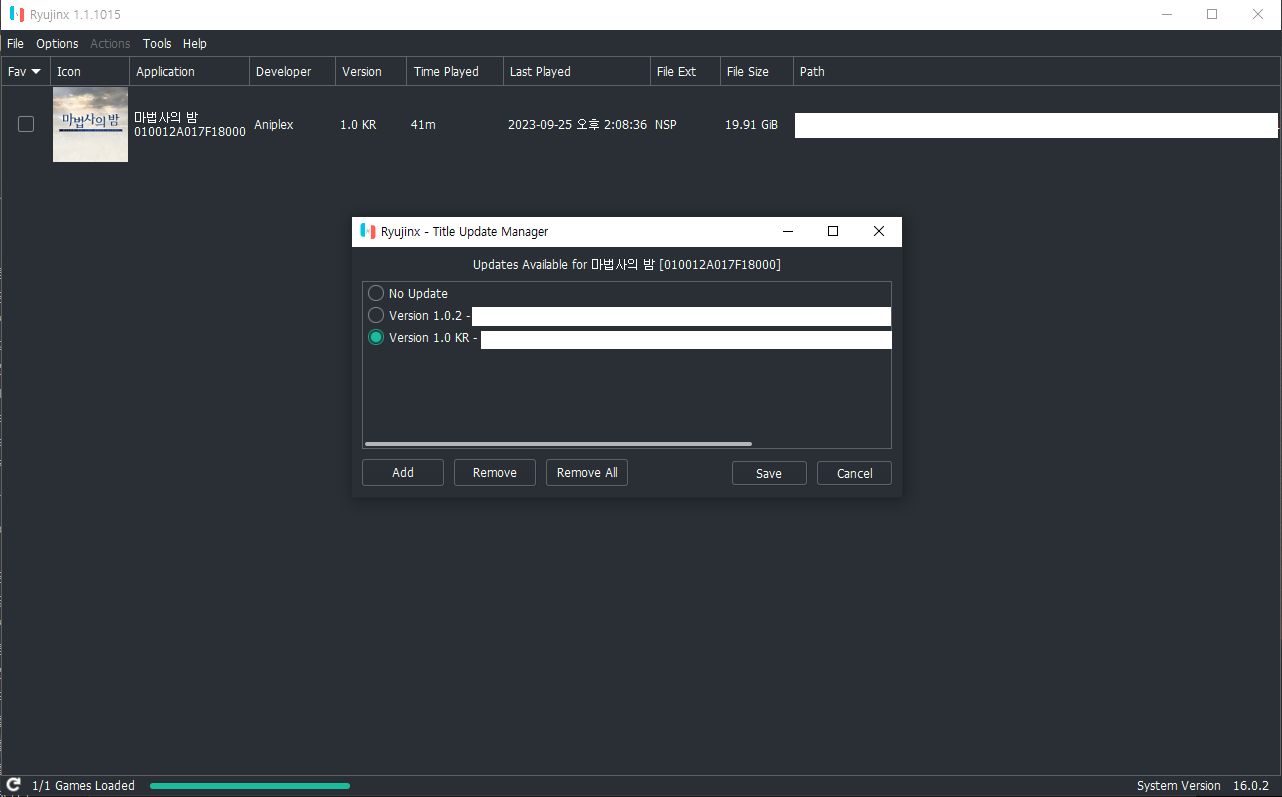Select Version 1.0.2 update radio button
The width and height of the screenshot is (1282, 797).
click(x=376, y=315)
